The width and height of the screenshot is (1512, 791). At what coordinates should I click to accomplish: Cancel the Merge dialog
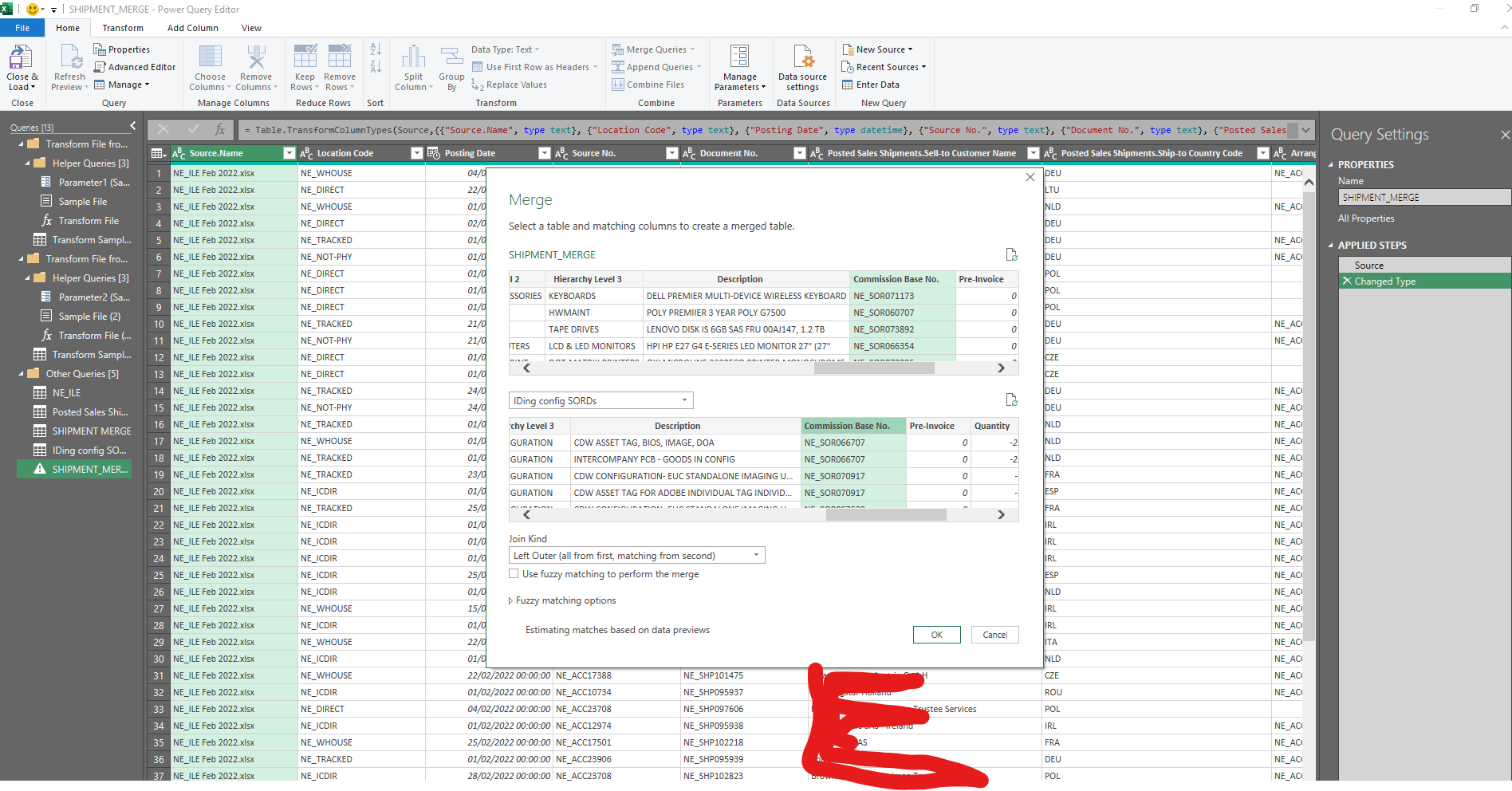(994, 635)
